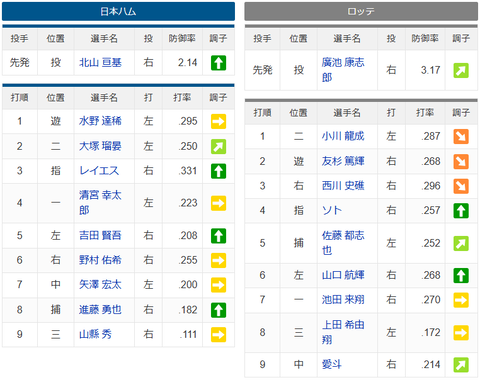Viewport: 480px width, 380px height.
Task: Click yellow arrow condition icon for 野村 佑希
Action: [x=219, y=260]
